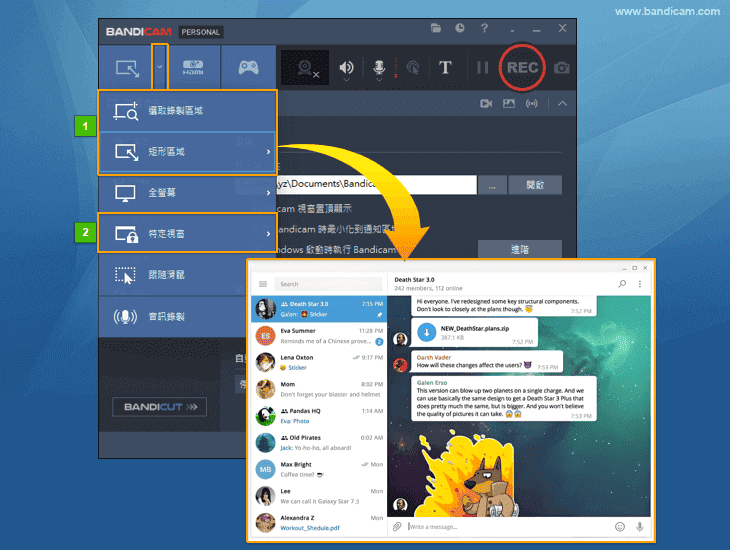Open audio broadcast icon in Bandicam panel
The width and height of the screenshot is (730, 550).
[x=531, y=103]
